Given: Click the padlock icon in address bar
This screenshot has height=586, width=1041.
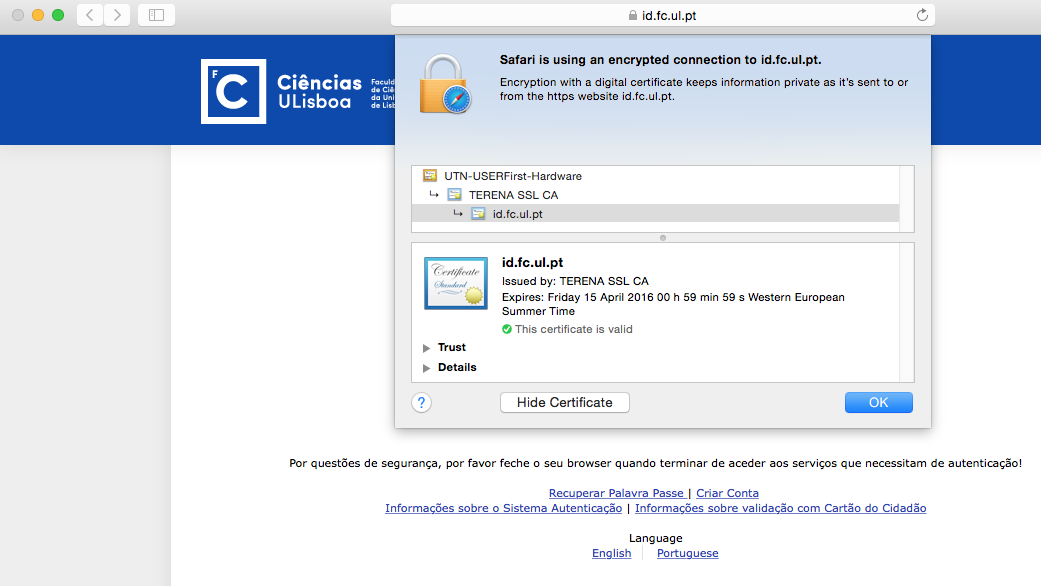Looking at the screenshot, I should [x=632, y=16].
